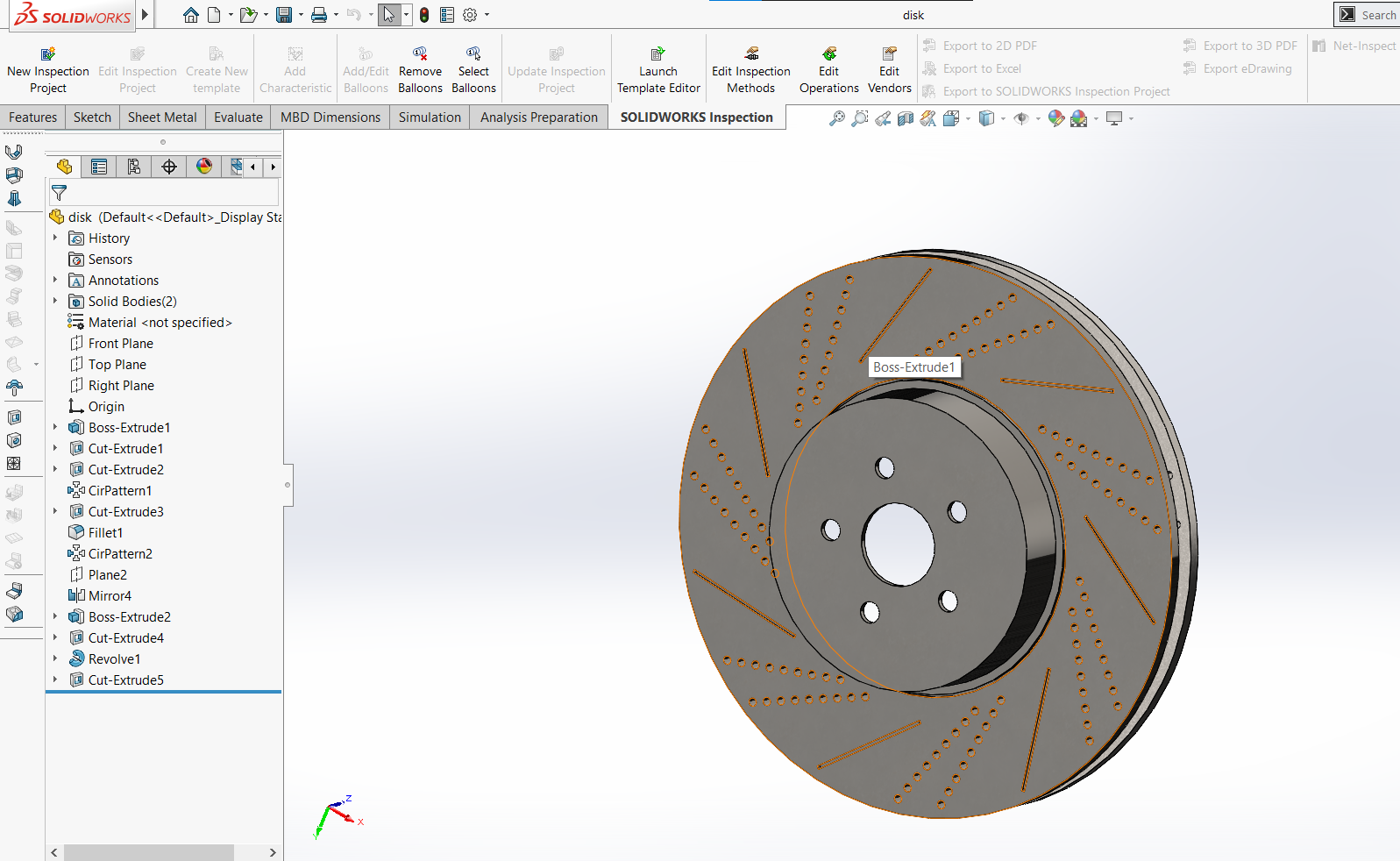The height and width of the screenshot is (861, 1400).
Task: Click the Print icon
Action: 319,15
